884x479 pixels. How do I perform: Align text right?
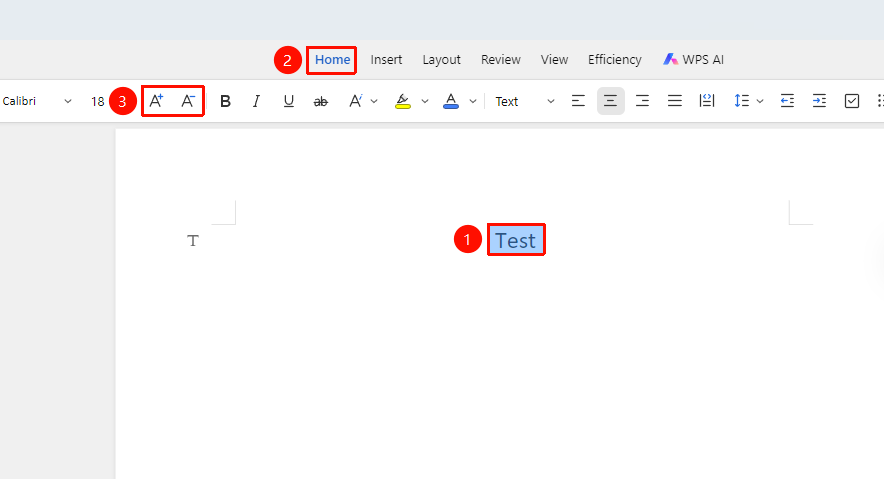click(642, 101)
